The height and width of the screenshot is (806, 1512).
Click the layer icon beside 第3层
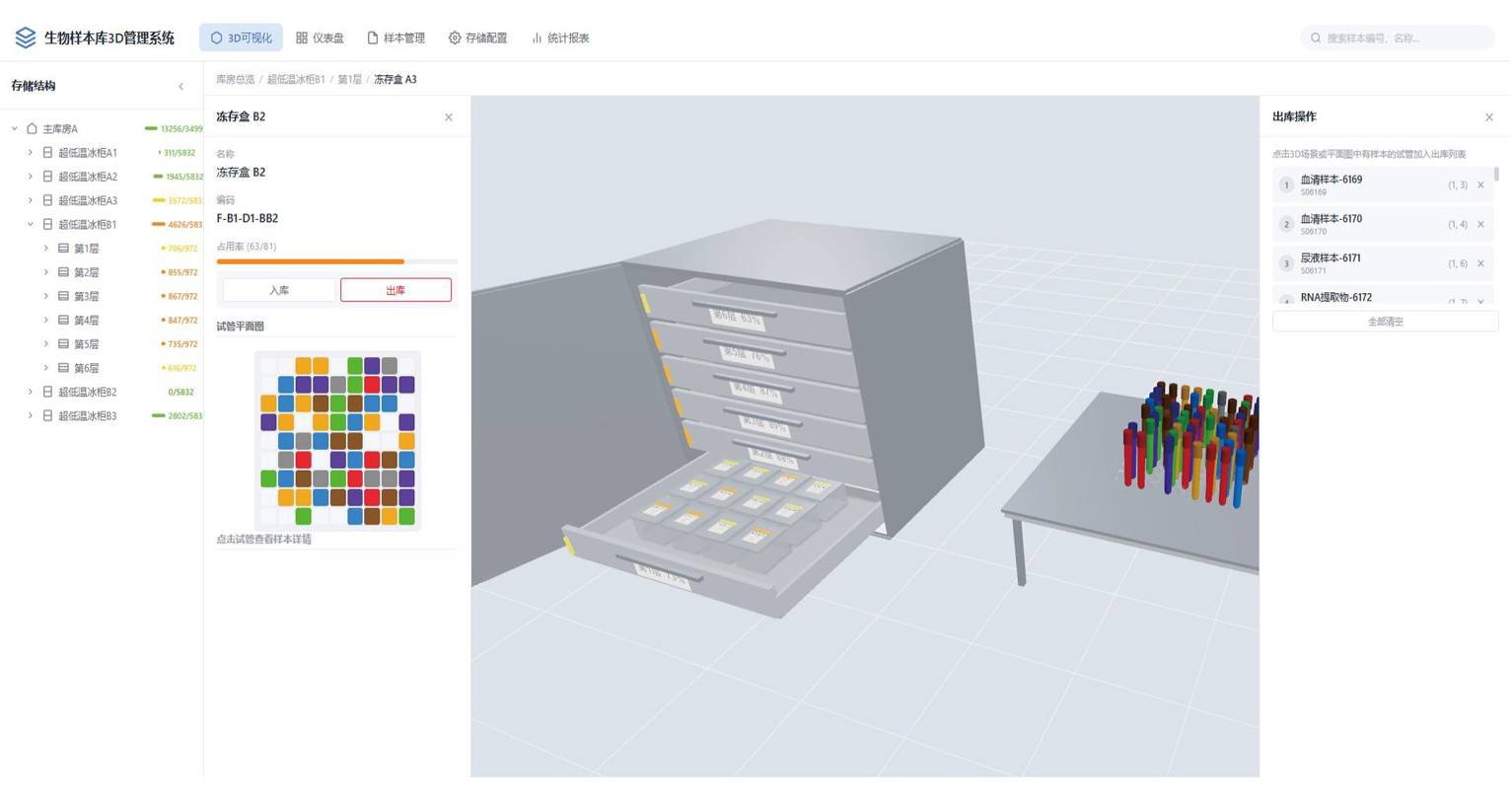[x=63, y=296]
